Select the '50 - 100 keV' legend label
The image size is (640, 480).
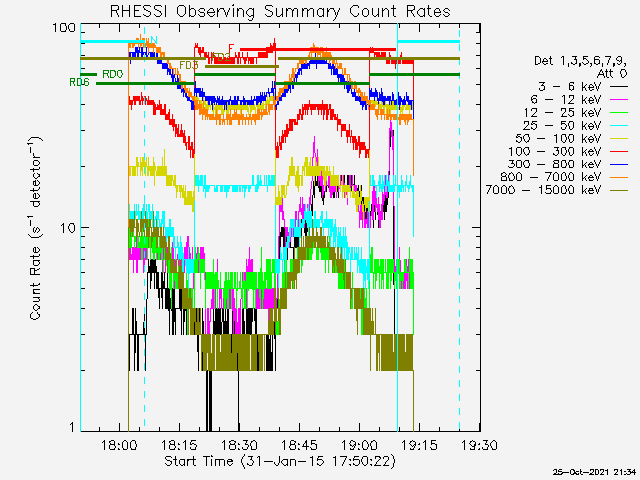click(558, 138)
